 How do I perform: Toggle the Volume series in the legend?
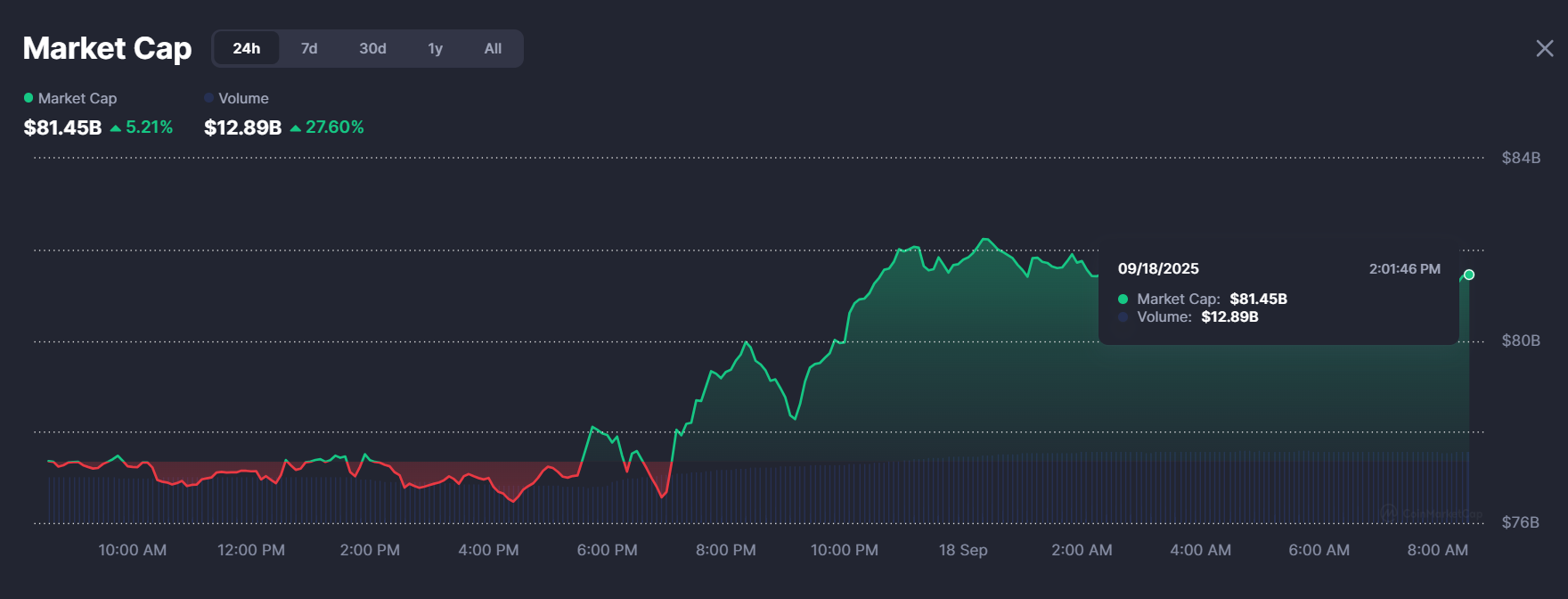tap(236, 98)
